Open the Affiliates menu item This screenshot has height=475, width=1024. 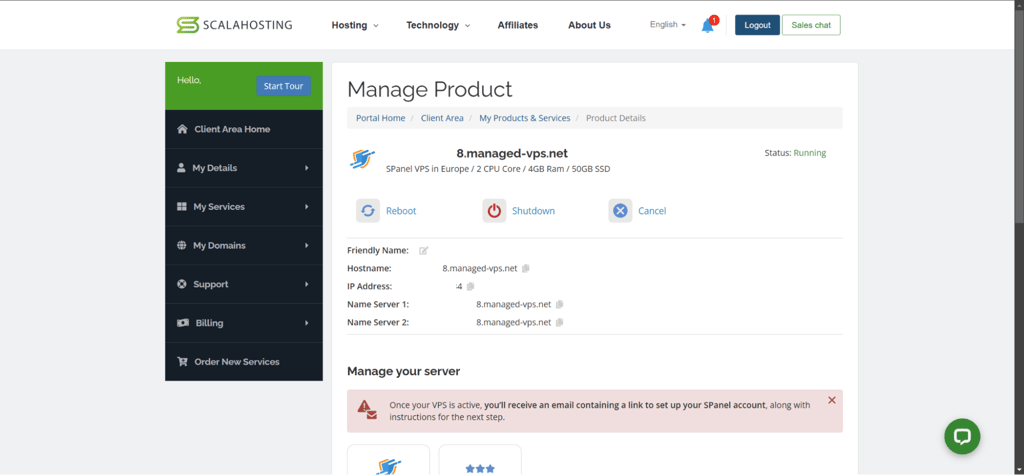(x=518, y=25)
